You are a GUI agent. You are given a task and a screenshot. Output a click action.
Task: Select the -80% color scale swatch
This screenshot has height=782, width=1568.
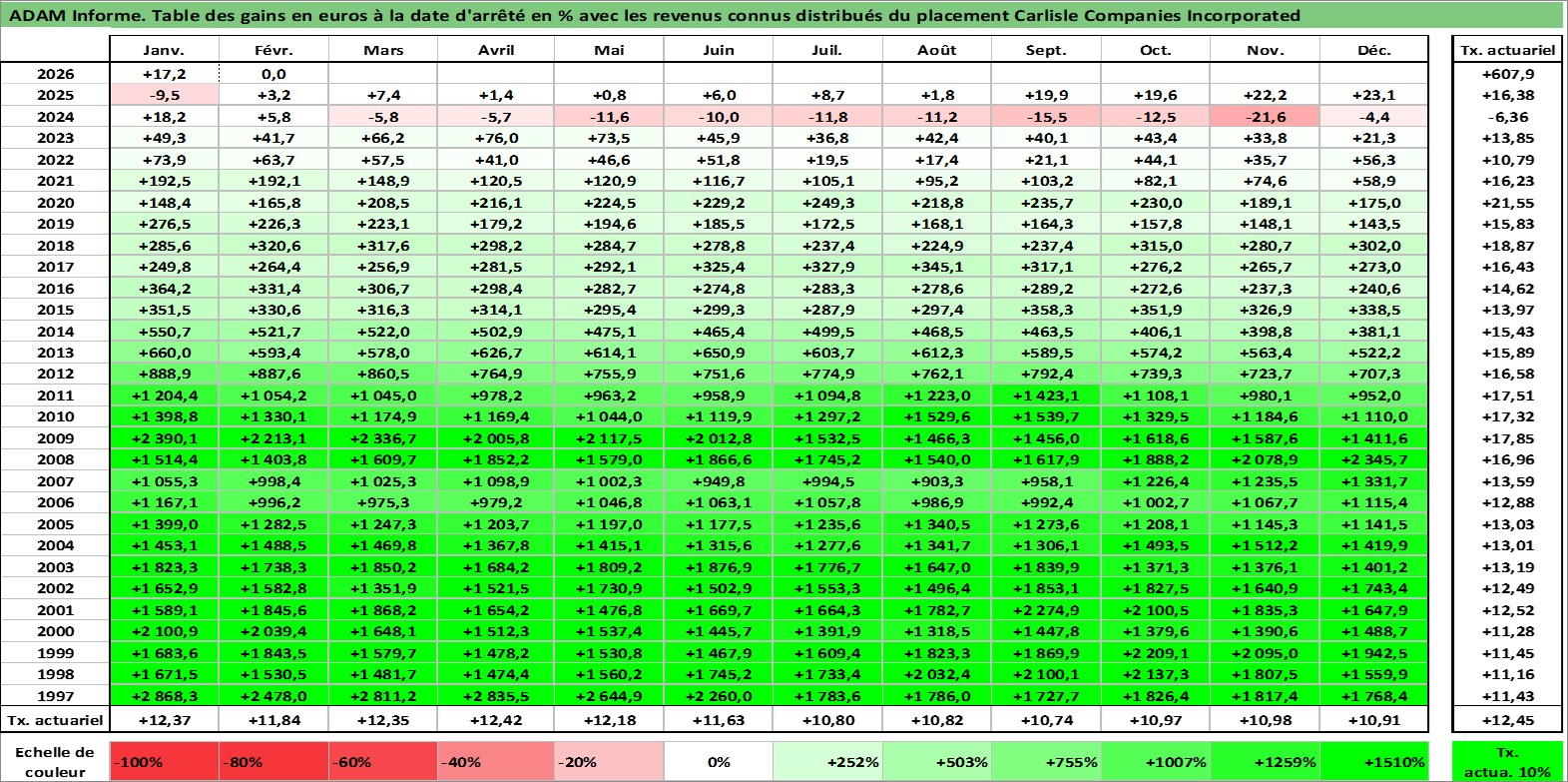[273, 761]
